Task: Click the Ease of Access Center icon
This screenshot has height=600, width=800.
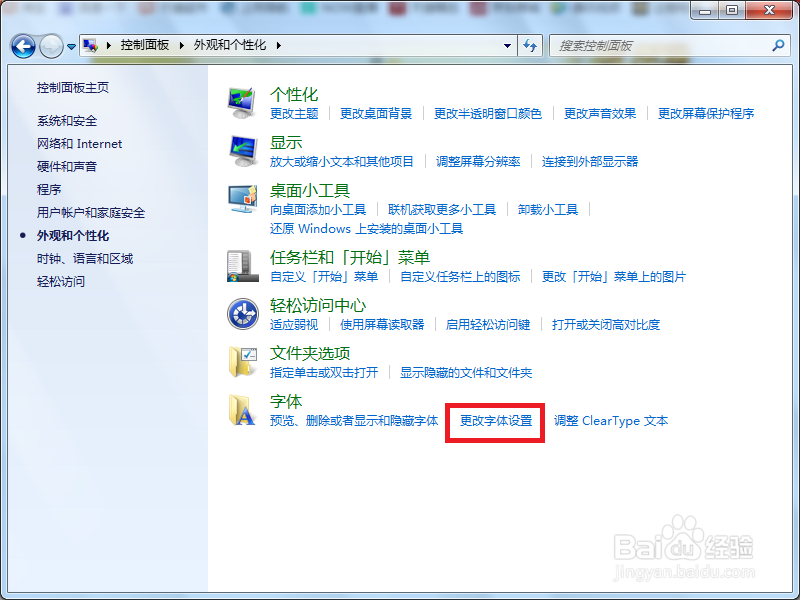Action: pos(242,314)
